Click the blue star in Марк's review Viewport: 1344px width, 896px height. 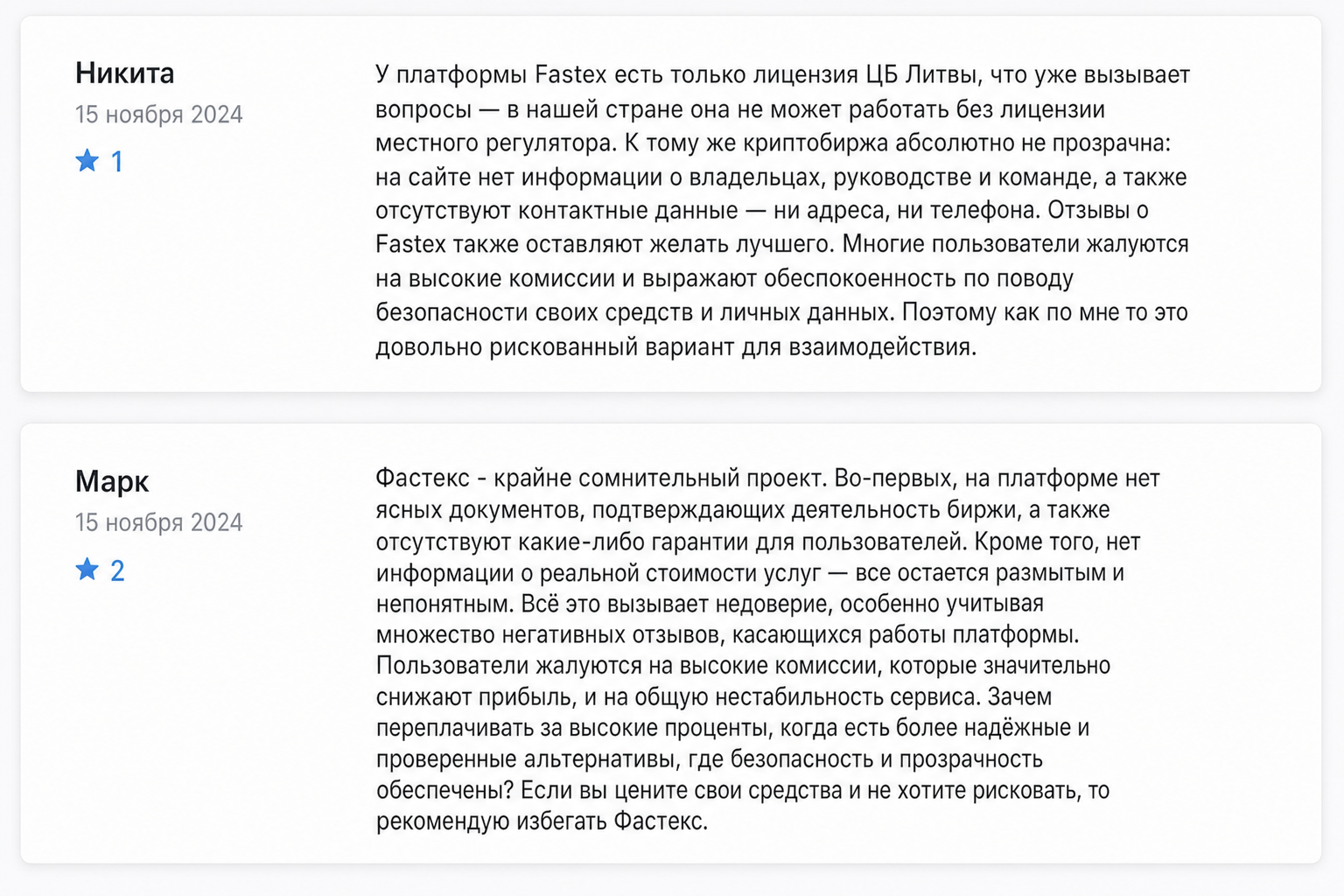point(87,570)
